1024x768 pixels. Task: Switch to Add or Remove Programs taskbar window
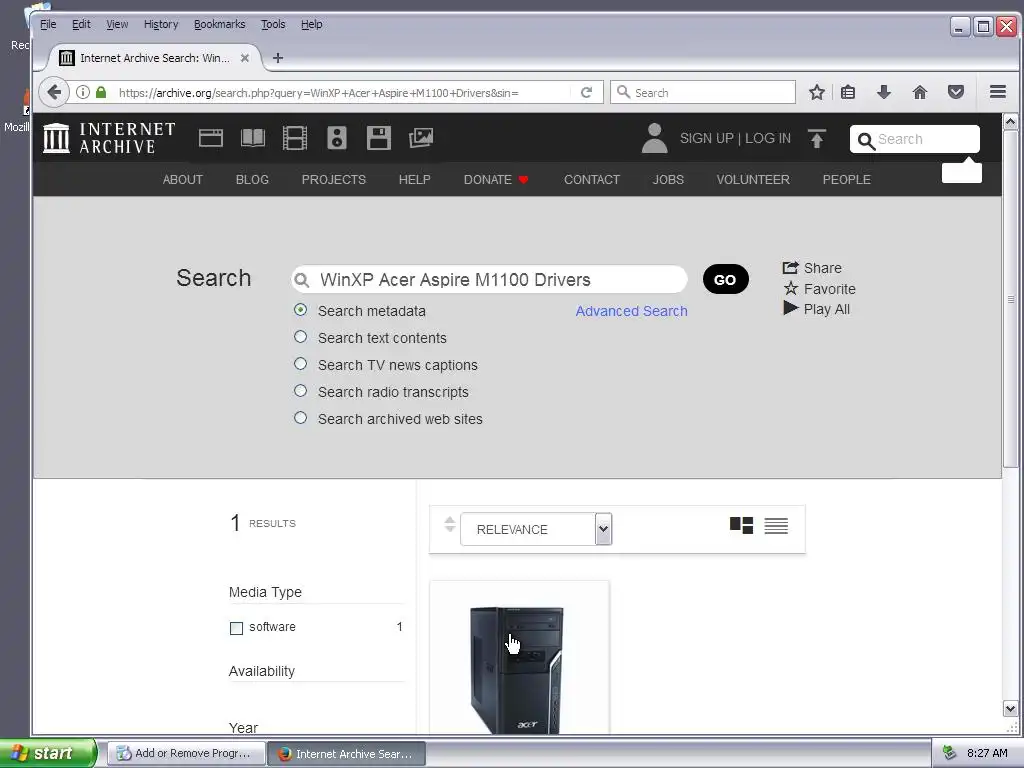pos(186,753)
